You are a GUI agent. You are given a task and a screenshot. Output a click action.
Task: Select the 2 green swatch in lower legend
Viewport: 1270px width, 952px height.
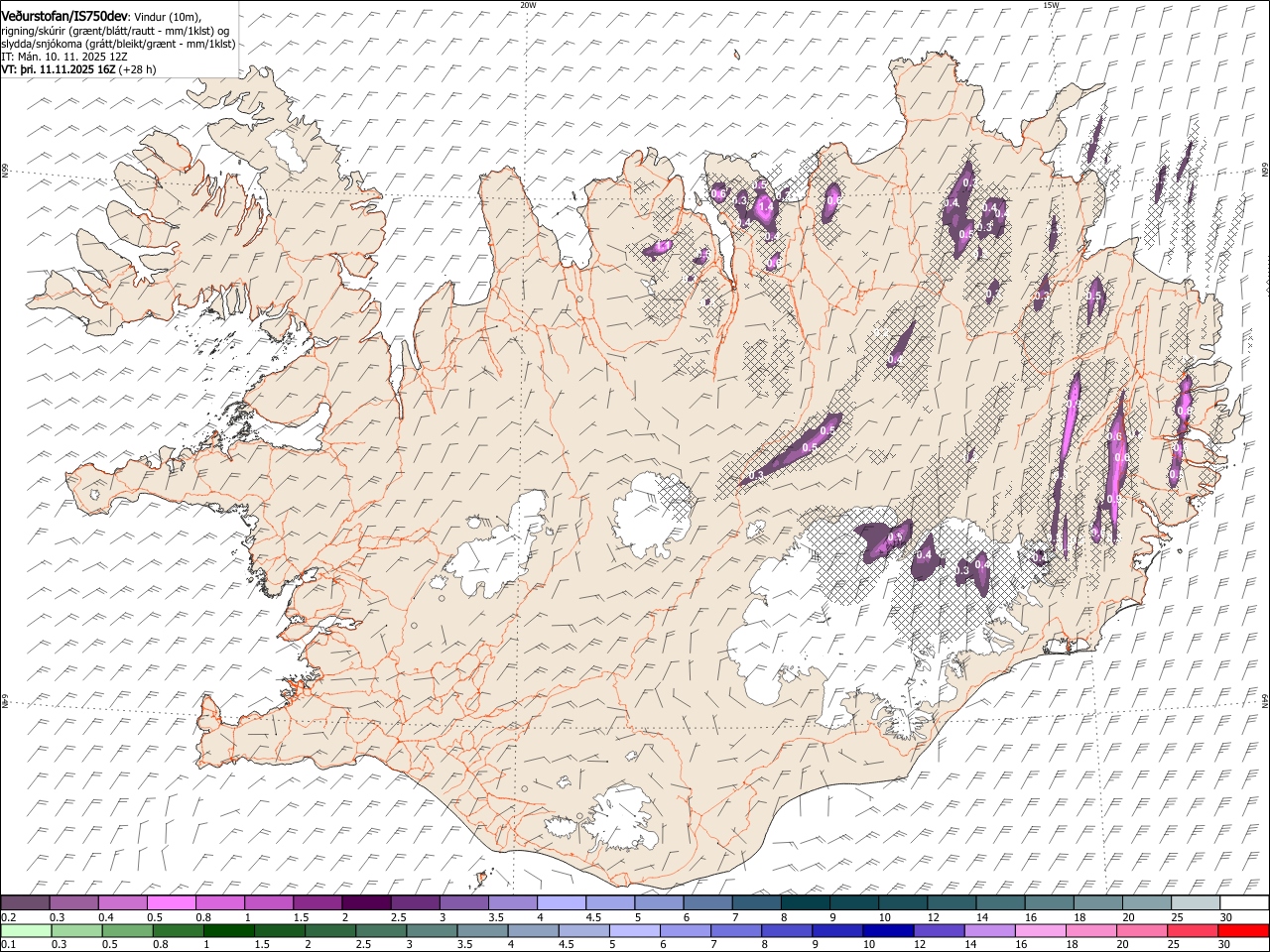click(330, 931)
